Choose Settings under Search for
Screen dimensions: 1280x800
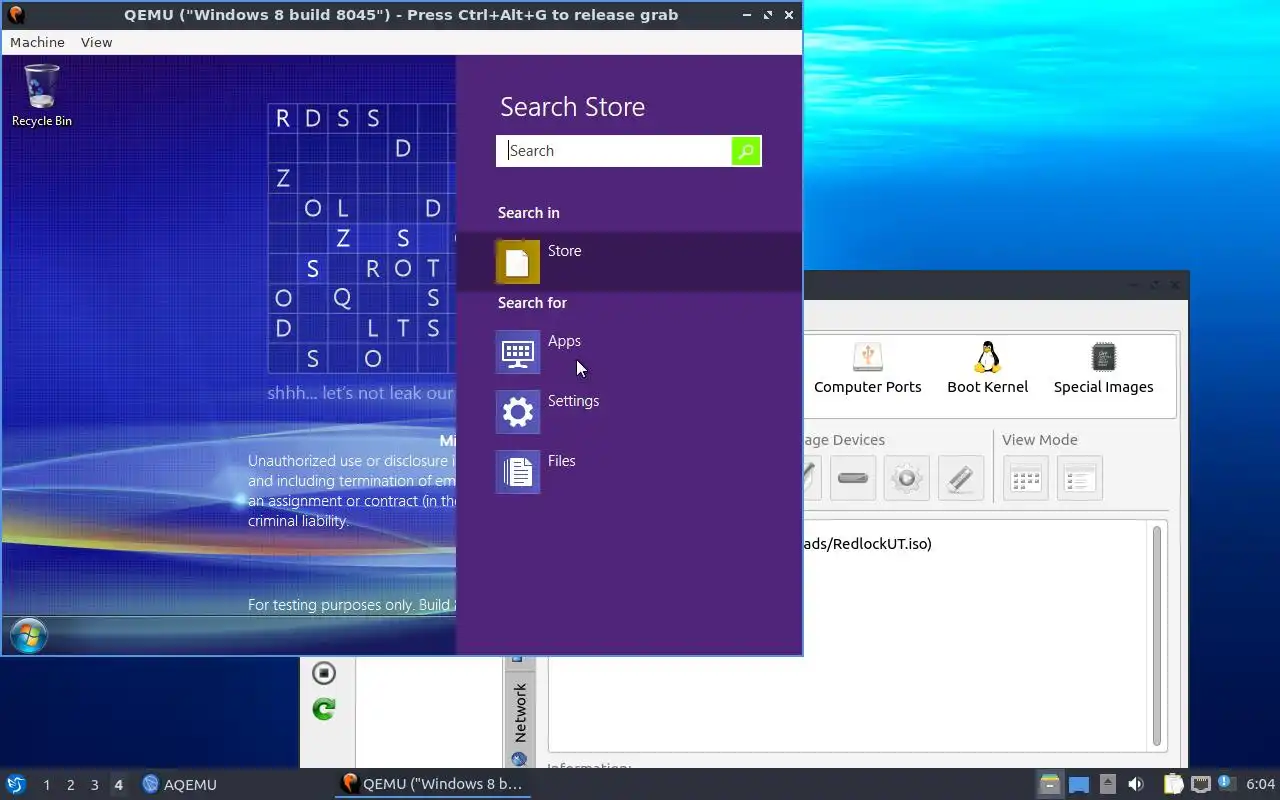(x=629, y=411)
